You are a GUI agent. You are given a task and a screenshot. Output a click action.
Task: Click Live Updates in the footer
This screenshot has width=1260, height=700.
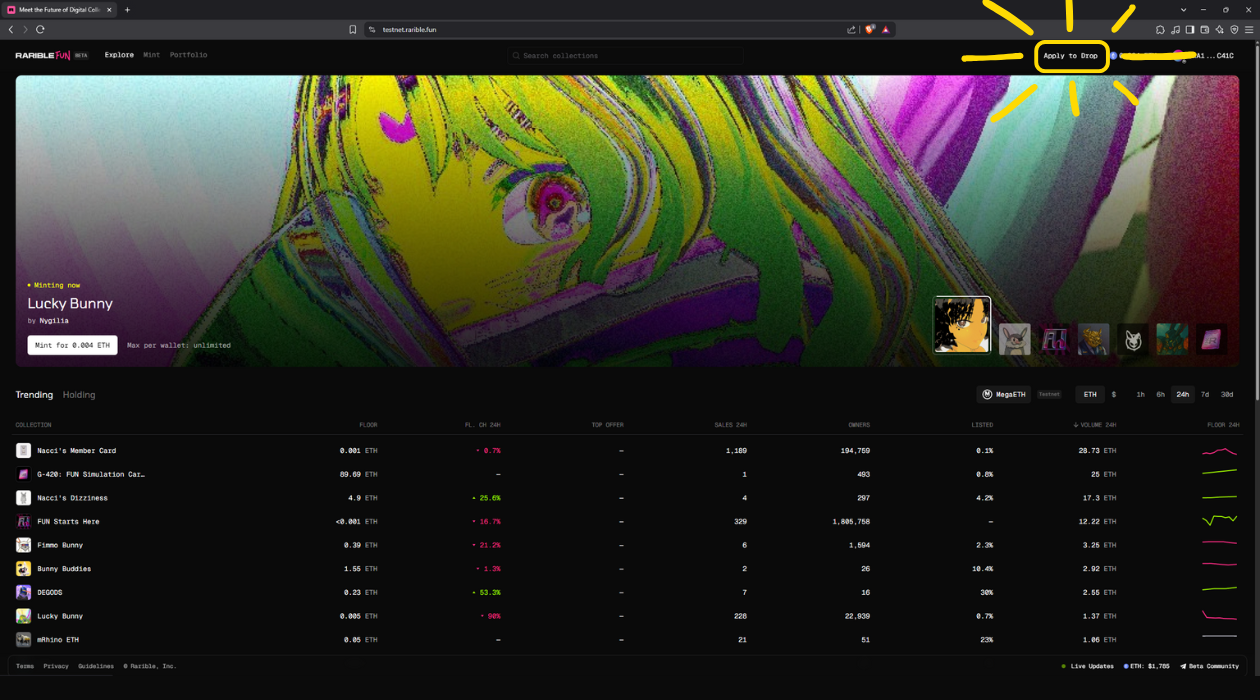coord(1087,666)
